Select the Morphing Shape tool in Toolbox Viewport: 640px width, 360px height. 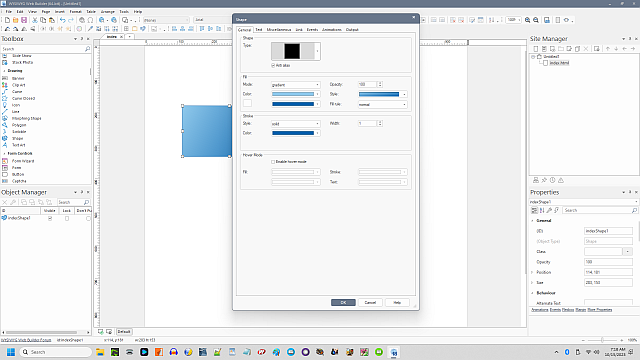(27, 118)
